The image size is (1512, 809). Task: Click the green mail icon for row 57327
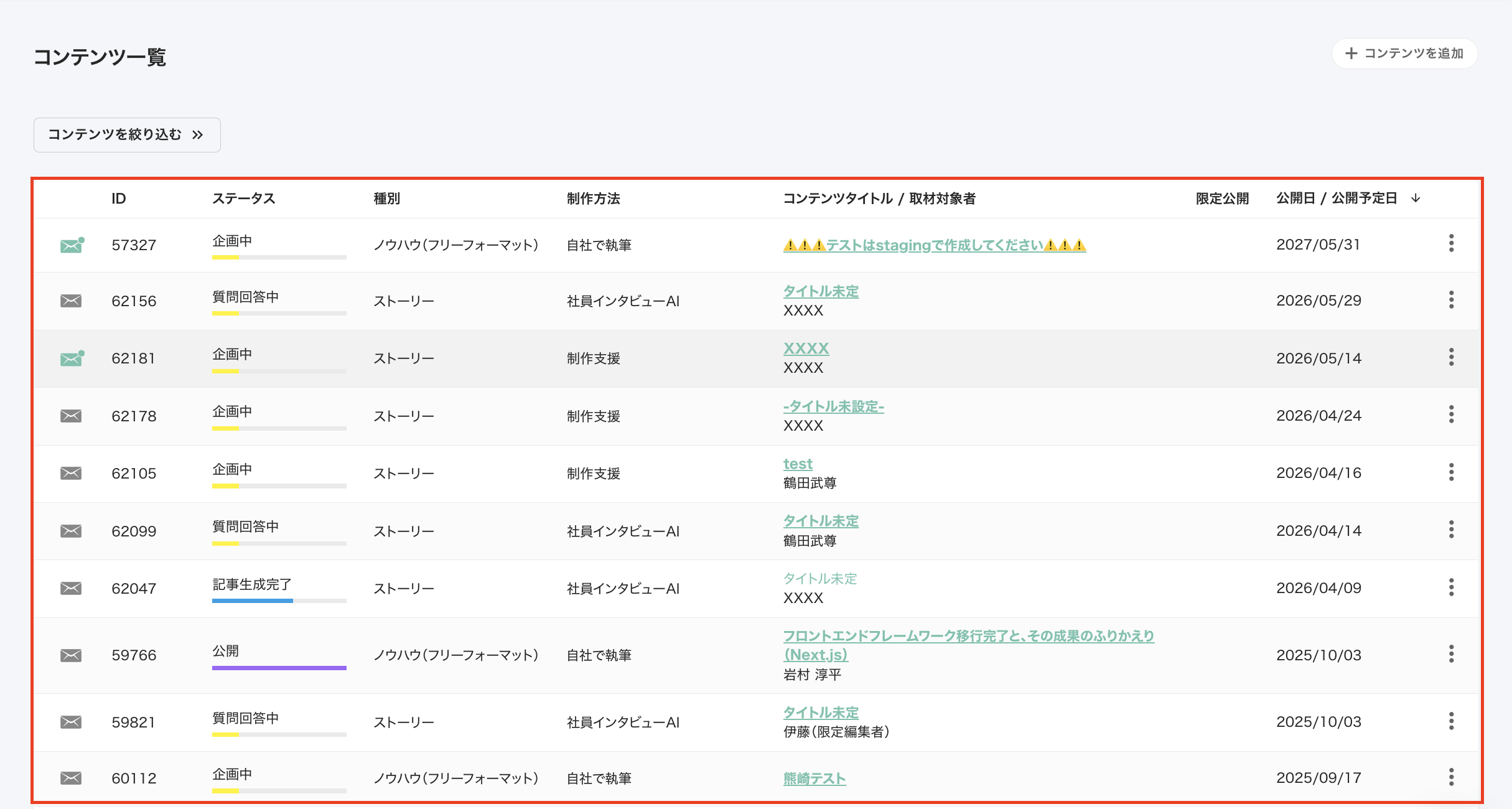pyautogui.click(x=72, y=245)
